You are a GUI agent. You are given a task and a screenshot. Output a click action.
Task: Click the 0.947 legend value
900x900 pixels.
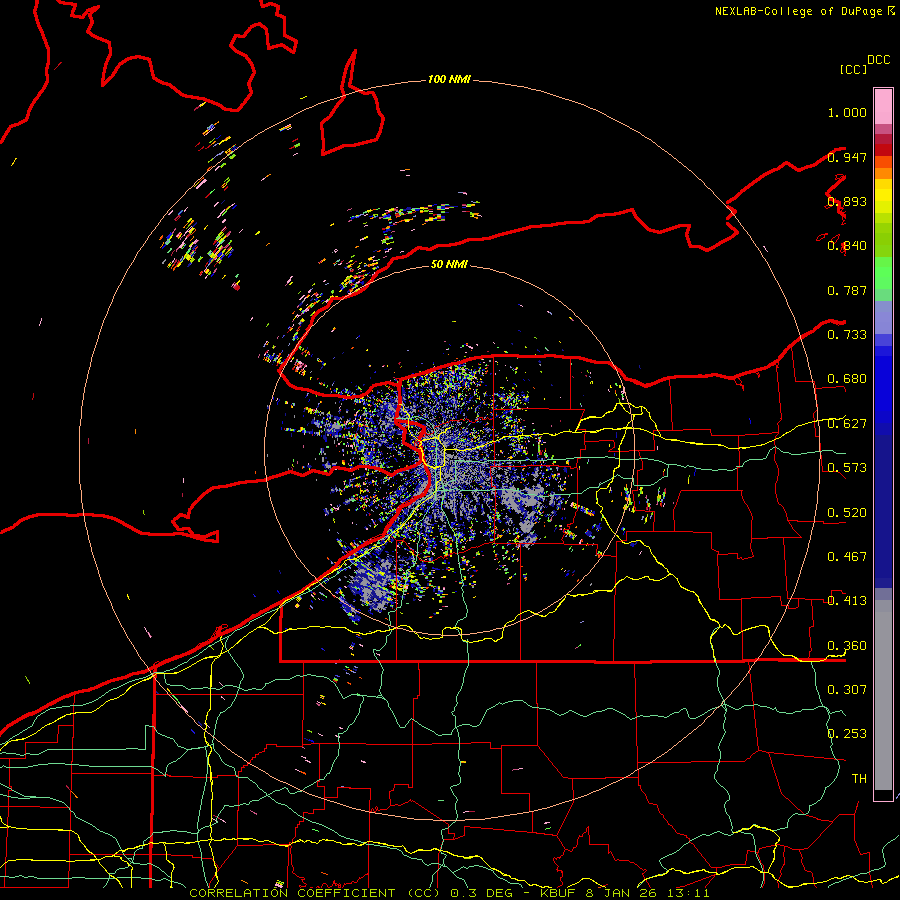tap(847, 157)
